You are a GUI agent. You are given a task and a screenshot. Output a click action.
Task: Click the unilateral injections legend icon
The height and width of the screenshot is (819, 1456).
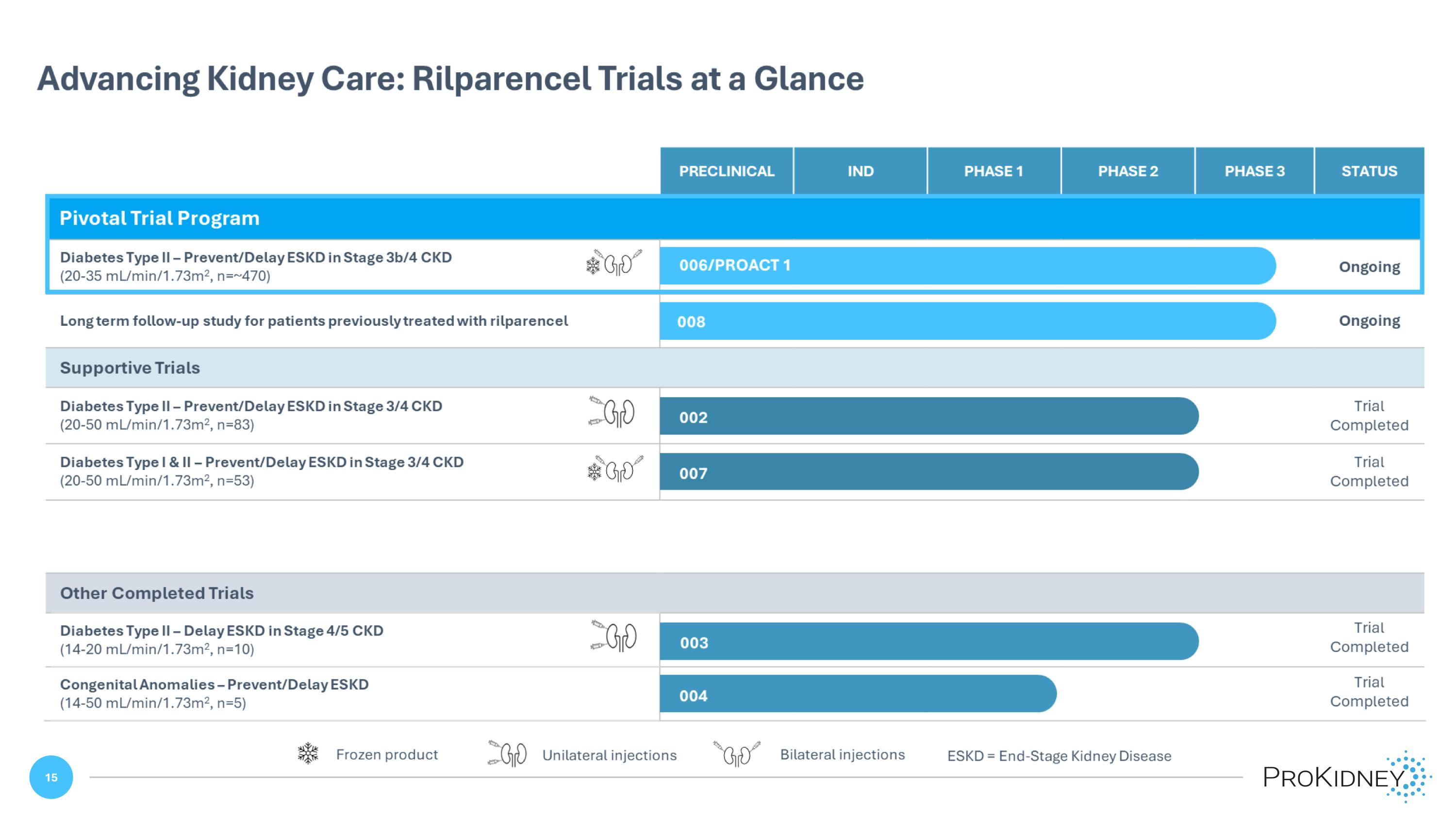(508, 753)
